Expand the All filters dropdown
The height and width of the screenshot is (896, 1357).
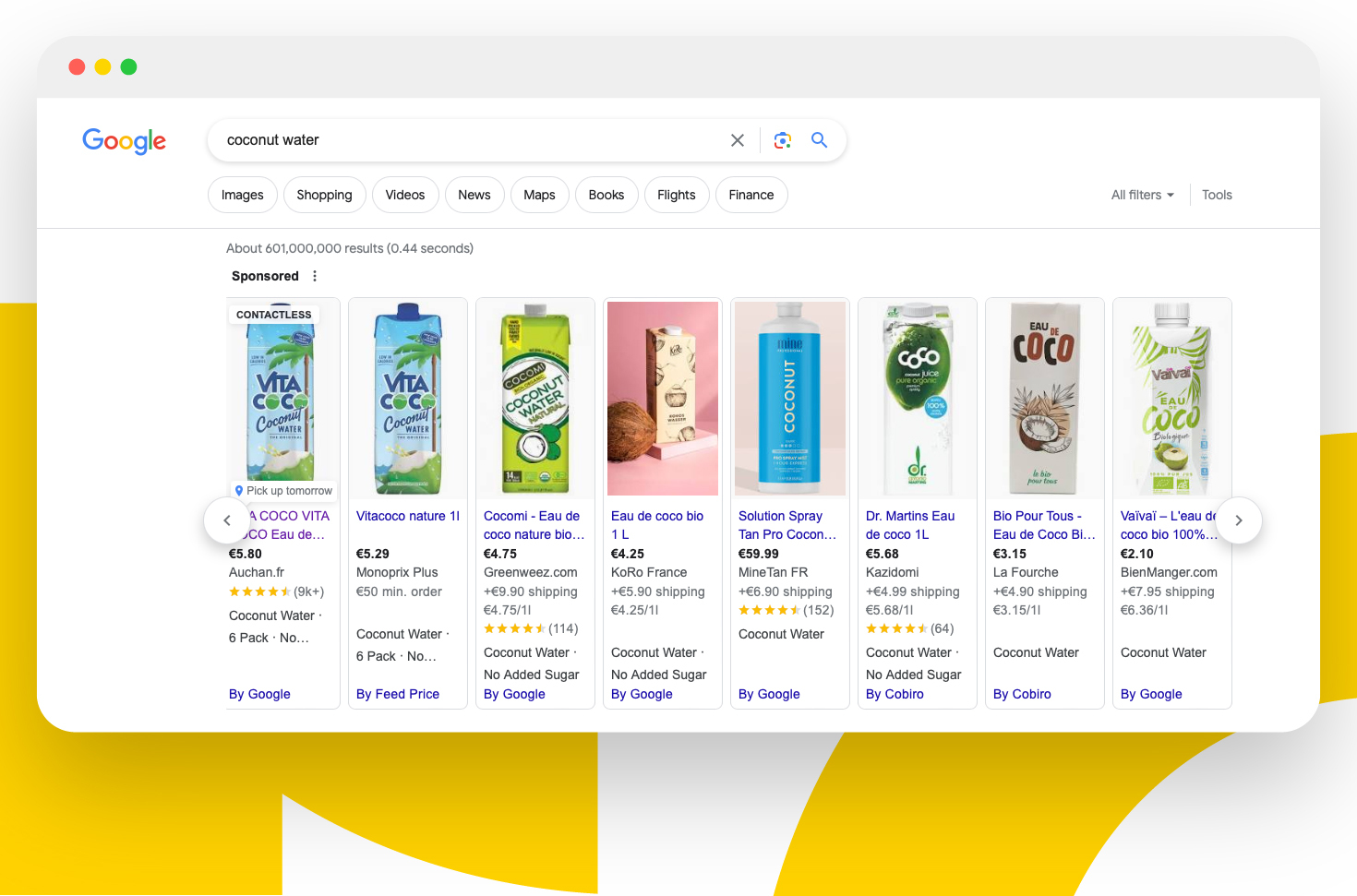click(x=1143, y=195)
